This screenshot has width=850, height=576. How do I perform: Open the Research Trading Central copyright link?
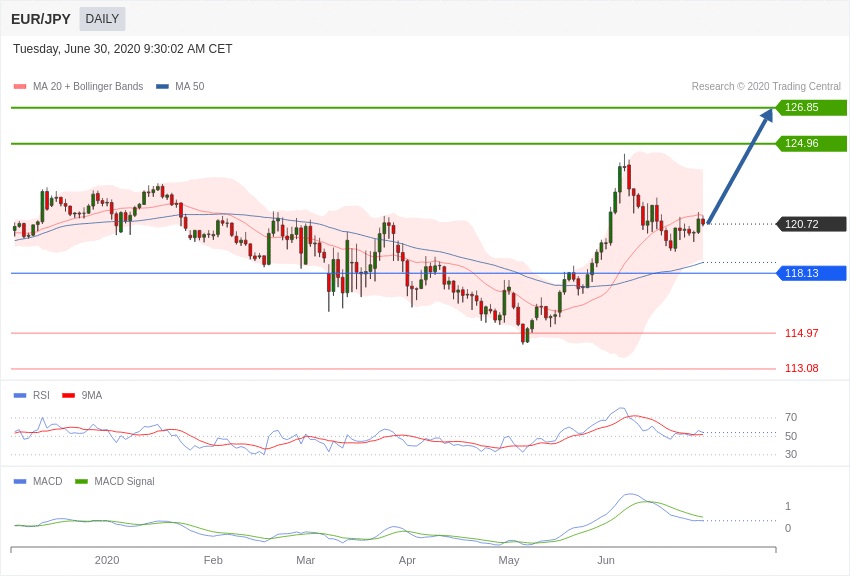[766, 87]
